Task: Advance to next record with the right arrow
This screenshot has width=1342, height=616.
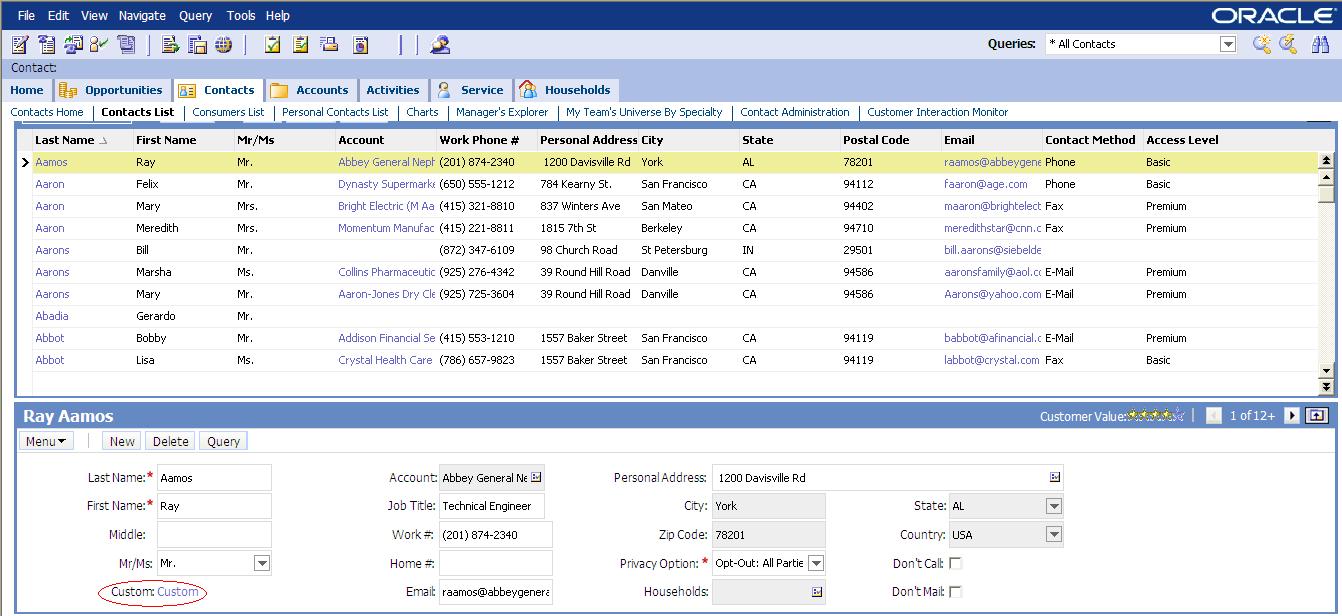Action: click(x=1292, y=415)
